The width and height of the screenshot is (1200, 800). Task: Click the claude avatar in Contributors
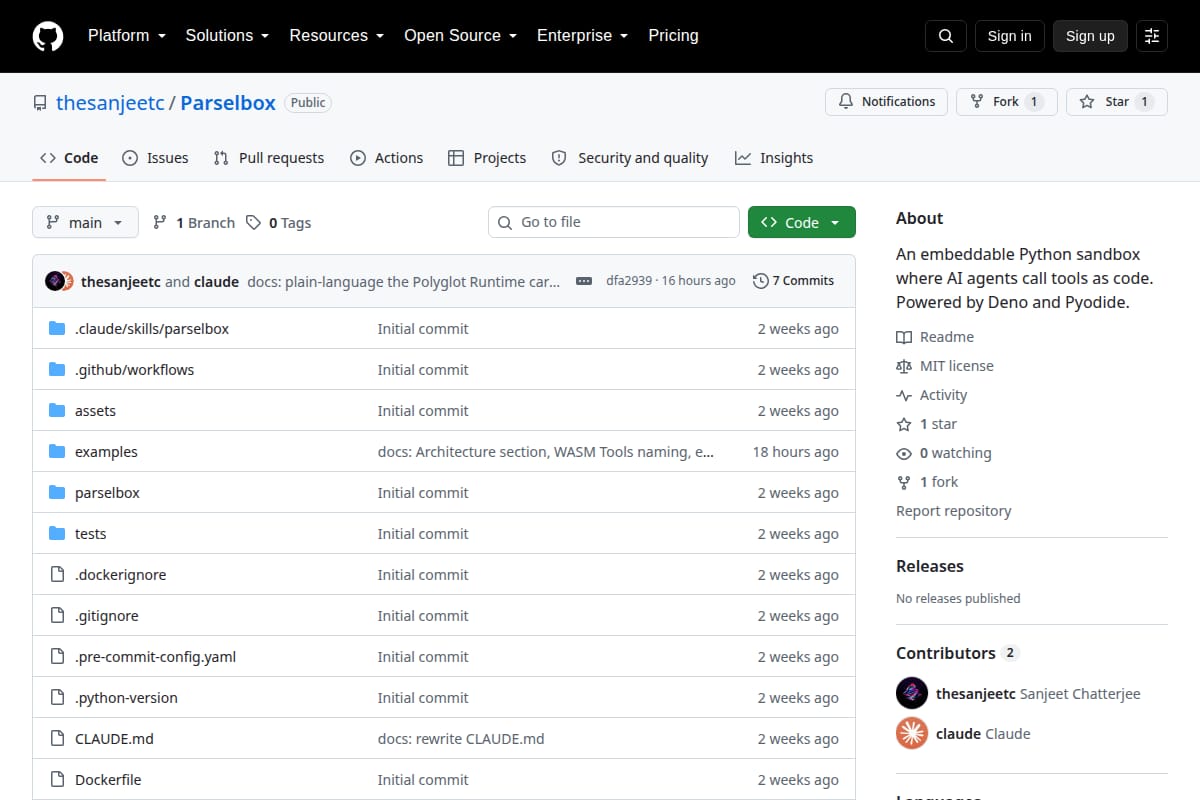pyautogui.click(x=912, y=734)
